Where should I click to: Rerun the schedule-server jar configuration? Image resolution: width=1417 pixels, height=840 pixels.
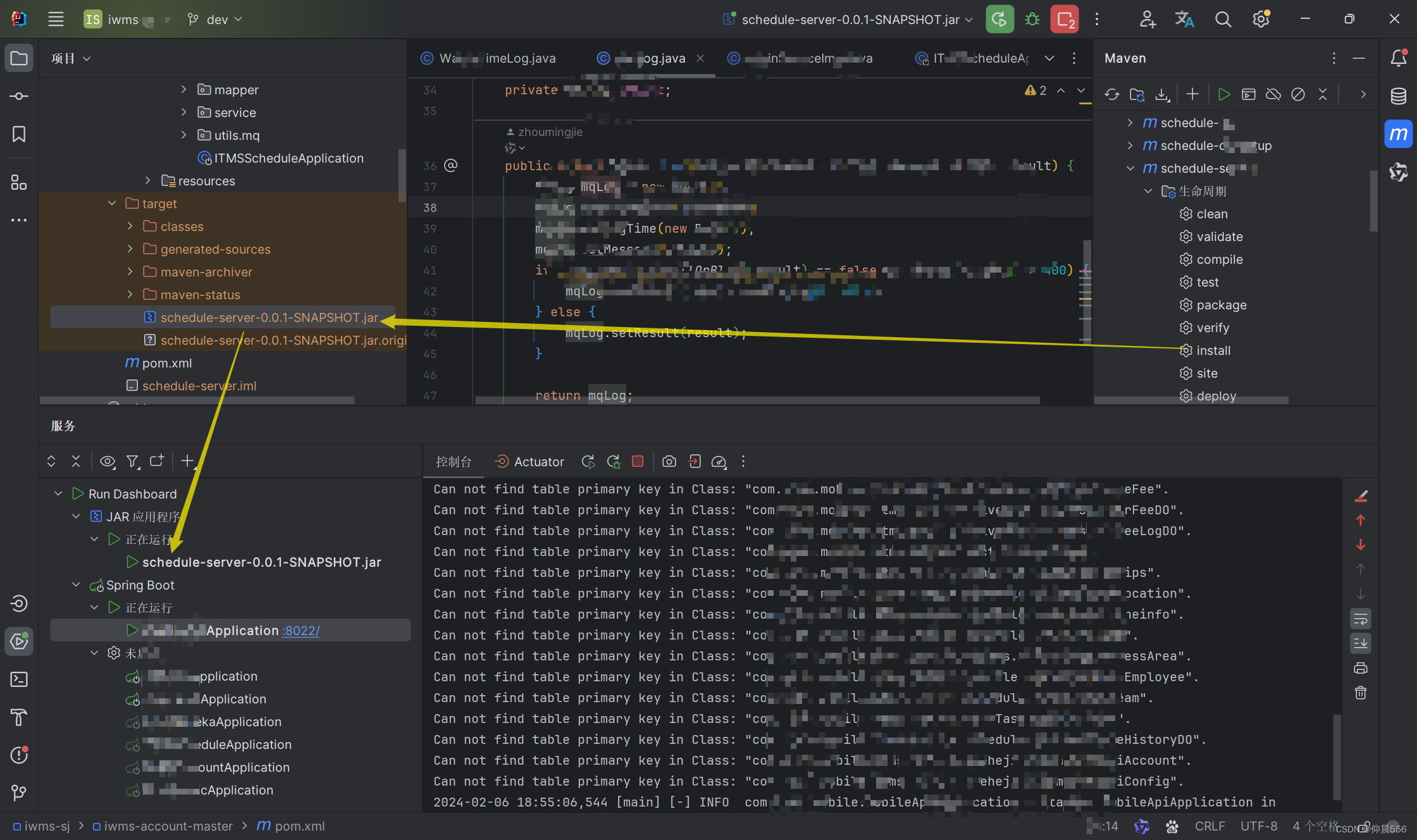(x=999, y=19)
